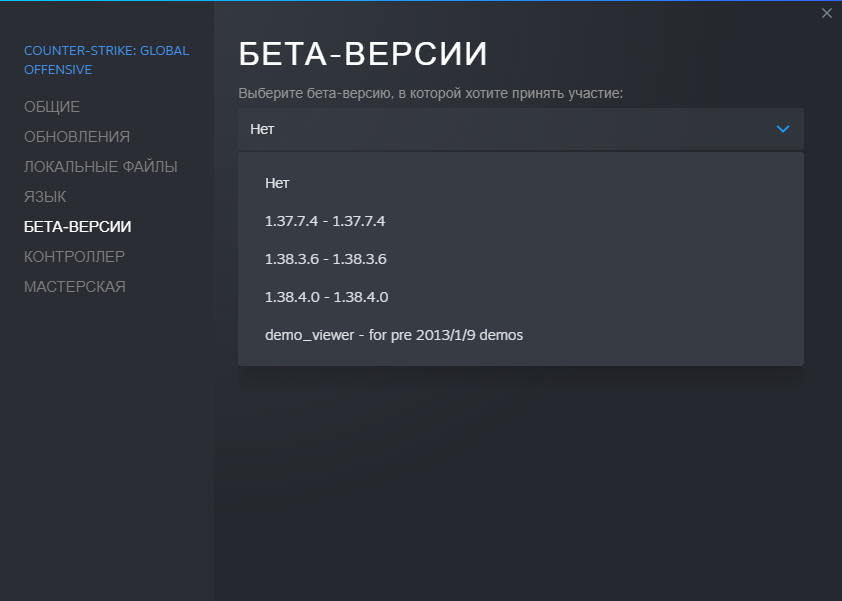This screenshot has height=601, width=842.
Task: Open the ОБЩИЕ settings tab
Action: [52, 107]
